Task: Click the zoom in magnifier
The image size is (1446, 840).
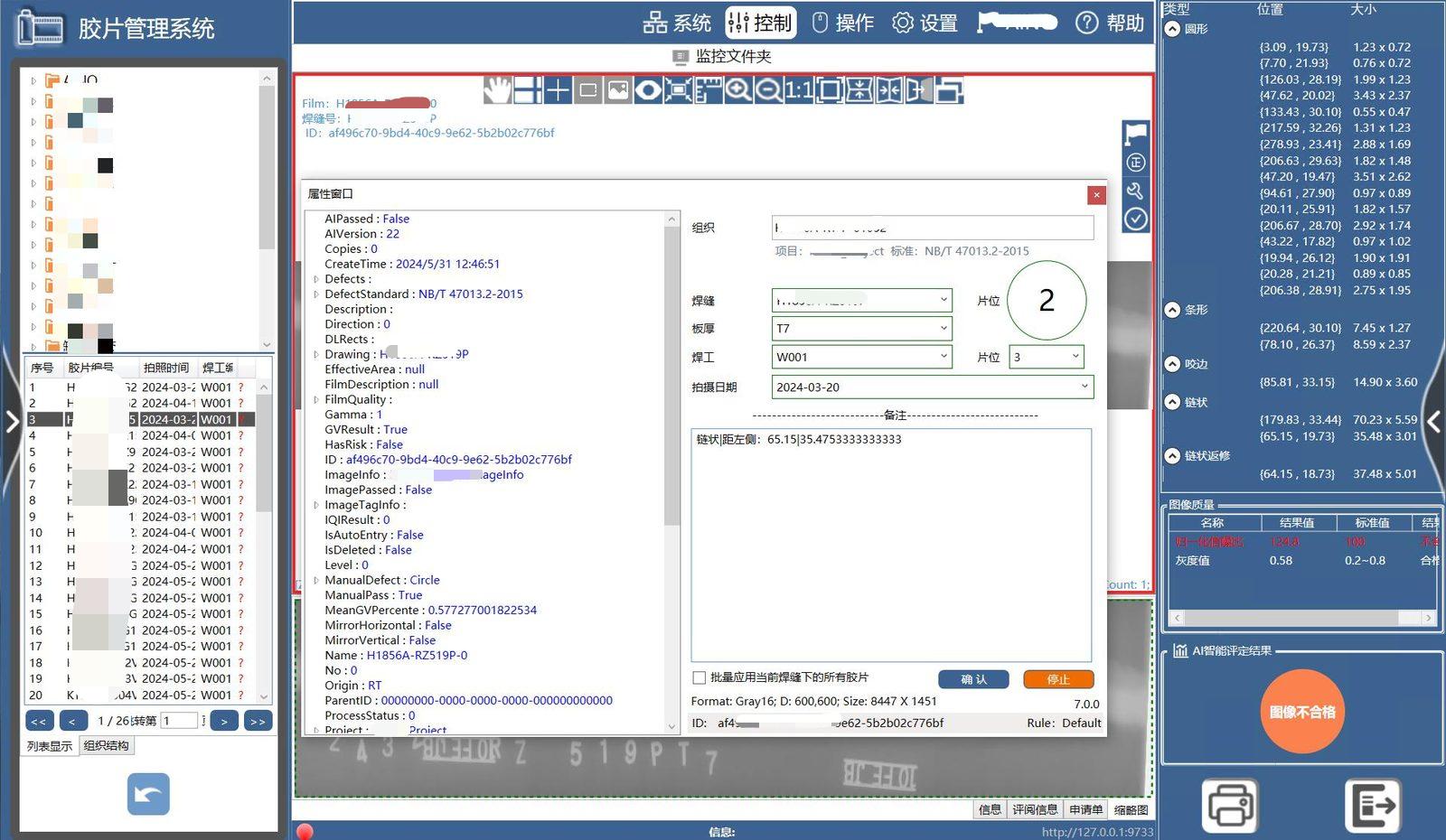Action: click(738, 90)
